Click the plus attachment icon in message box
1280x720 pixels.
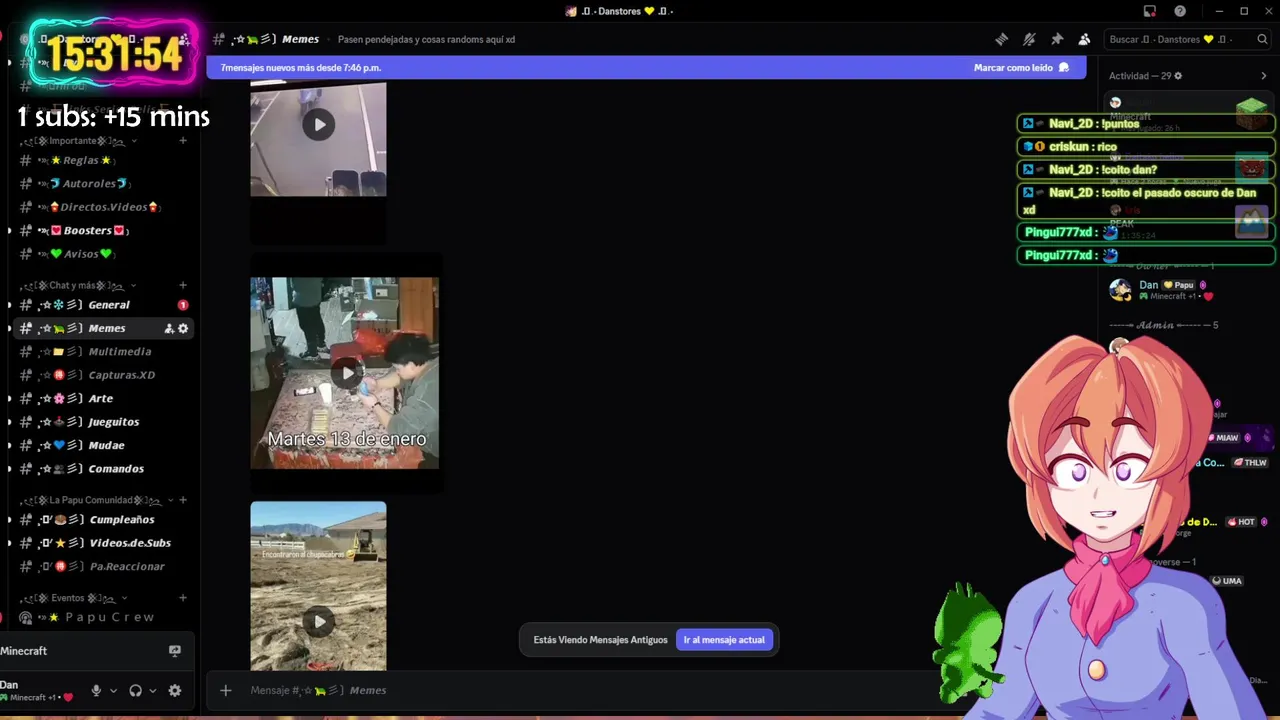226,690
